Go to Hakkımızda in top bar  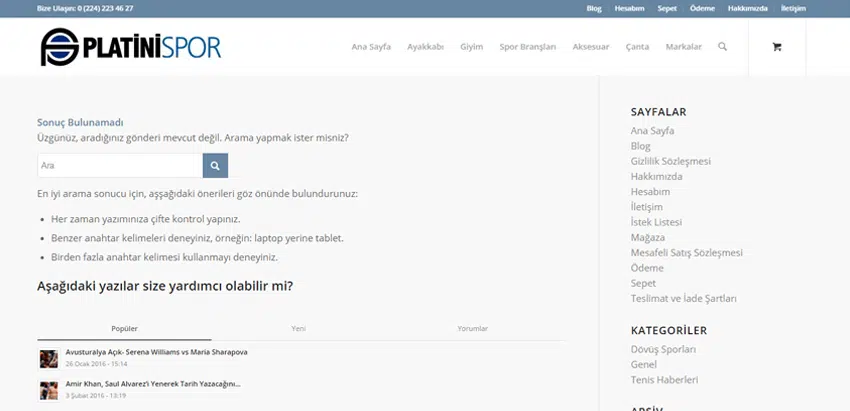(747, 8)
